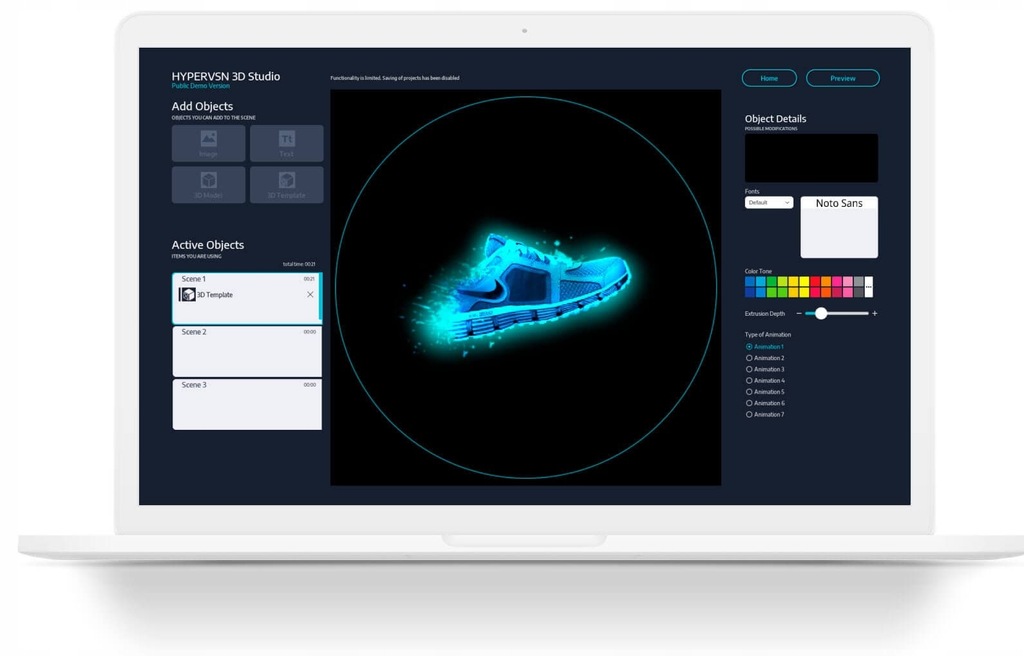Select the Animation 2 radio button
Viewport: 1024px width, 656px height.
click(x=749, y=358)
